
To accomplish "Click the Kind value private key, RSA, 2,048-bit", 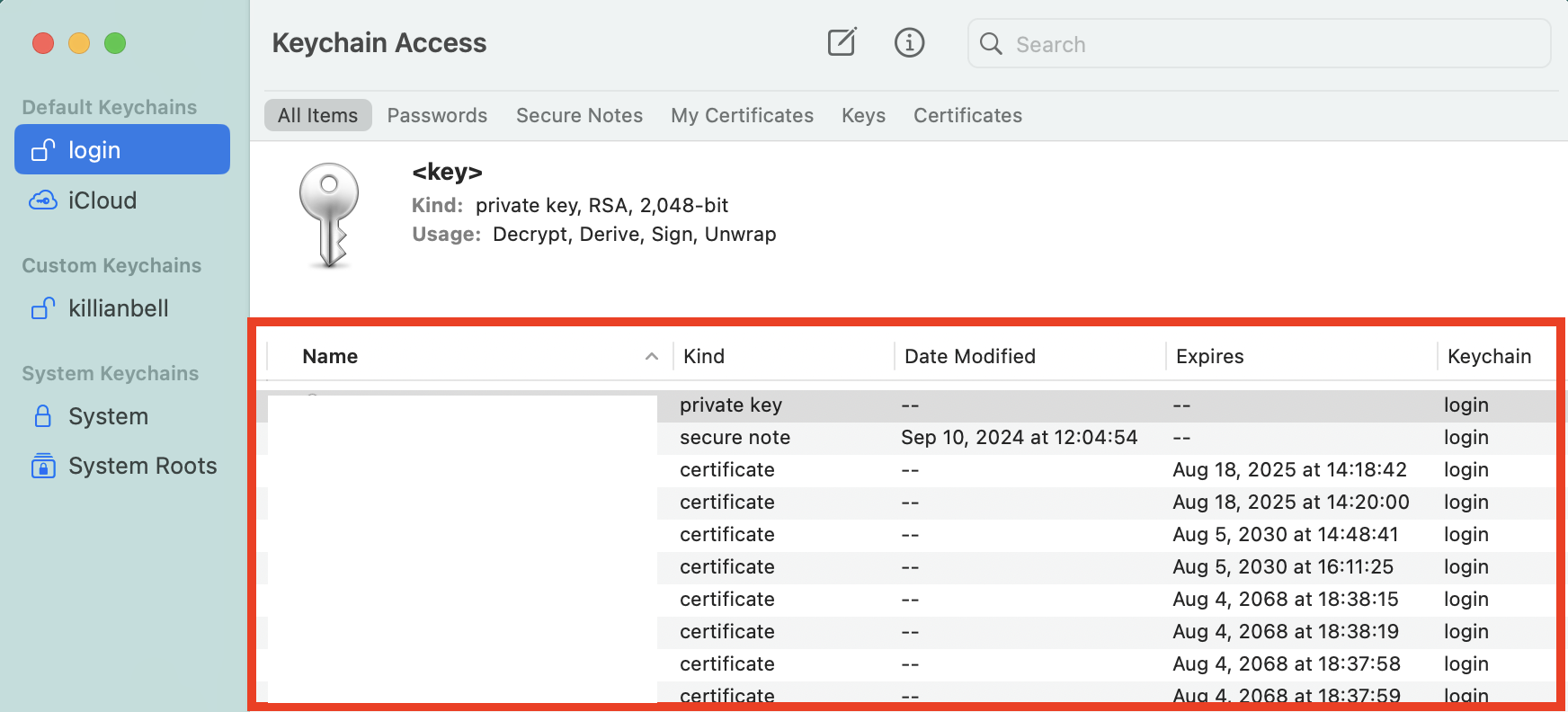I will pyautogui.click(x=601, y=206).
